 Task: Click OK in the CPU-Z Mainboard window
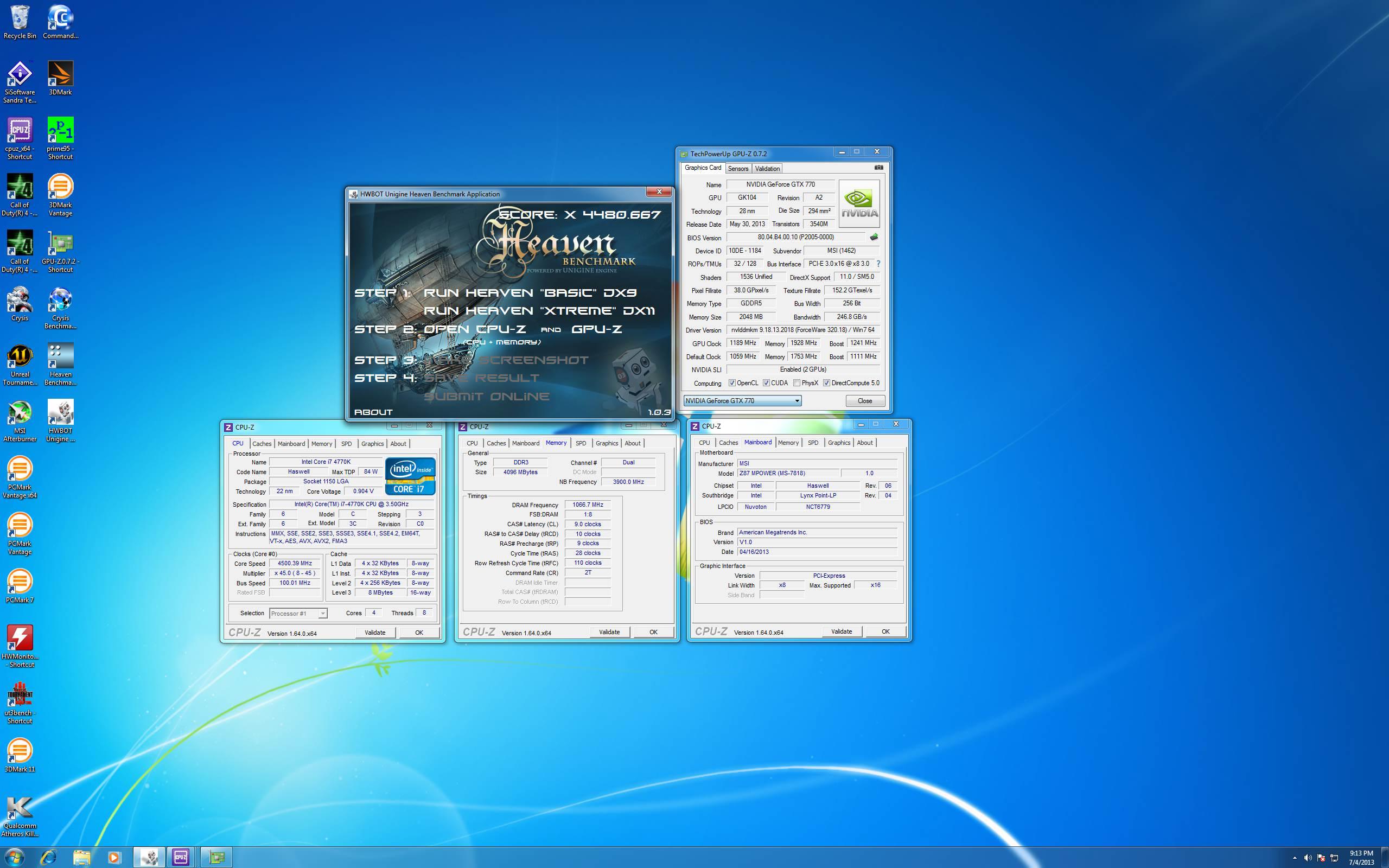click(885, 631)
